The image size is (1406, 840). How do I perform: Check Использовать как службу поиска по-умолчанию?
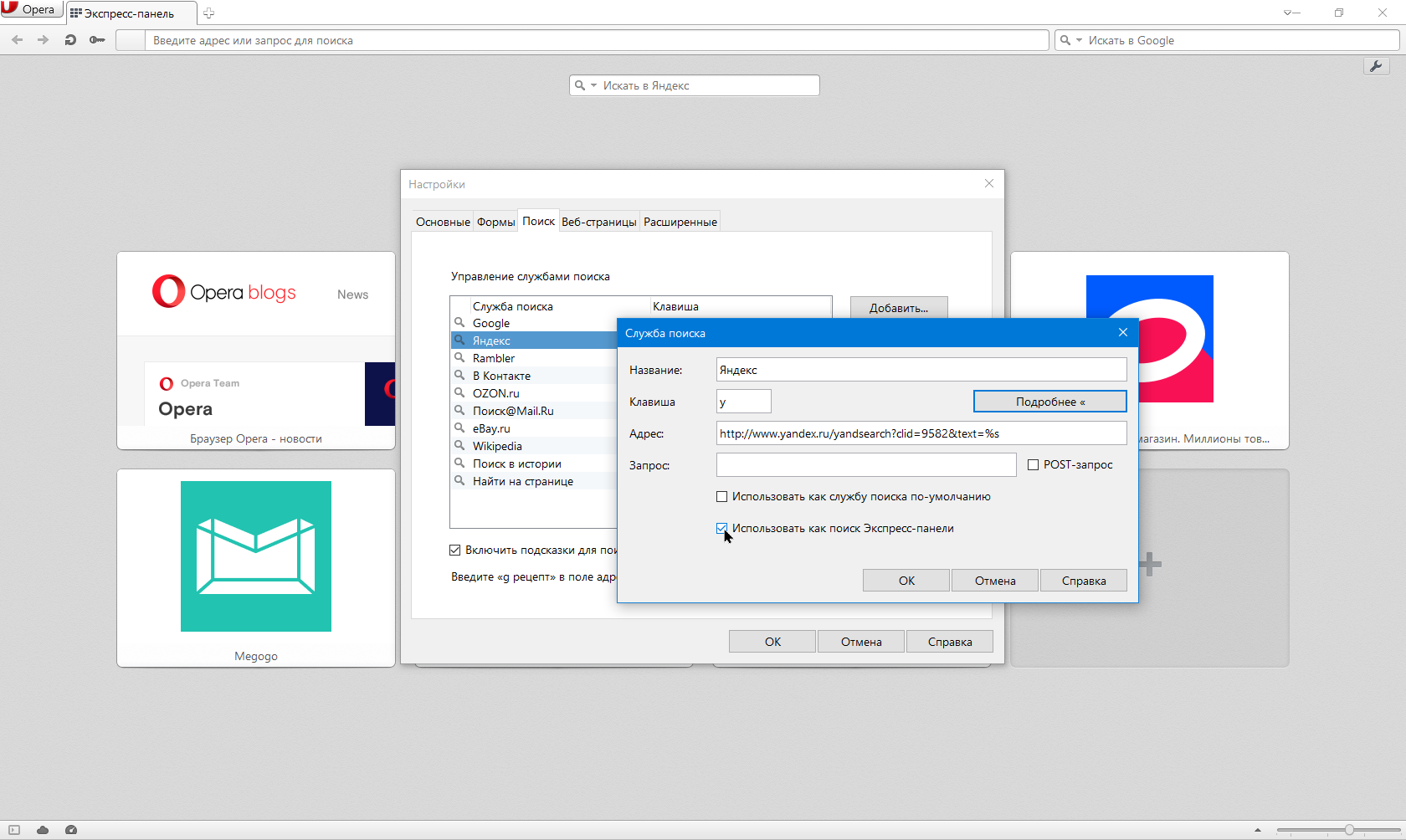click(722, 497)
